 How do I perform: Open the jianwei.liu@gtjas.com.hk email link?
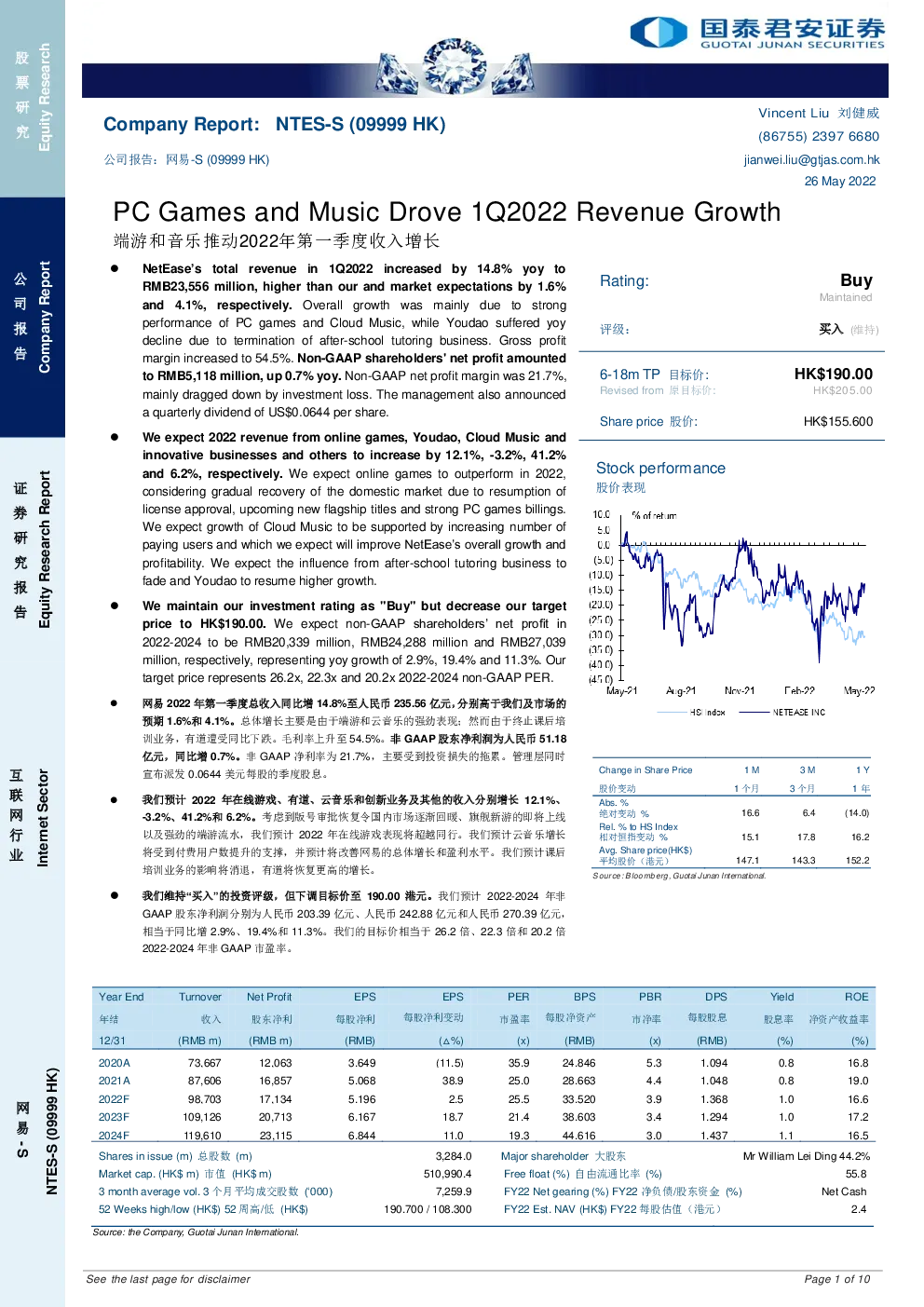click(x=811, y=159)
